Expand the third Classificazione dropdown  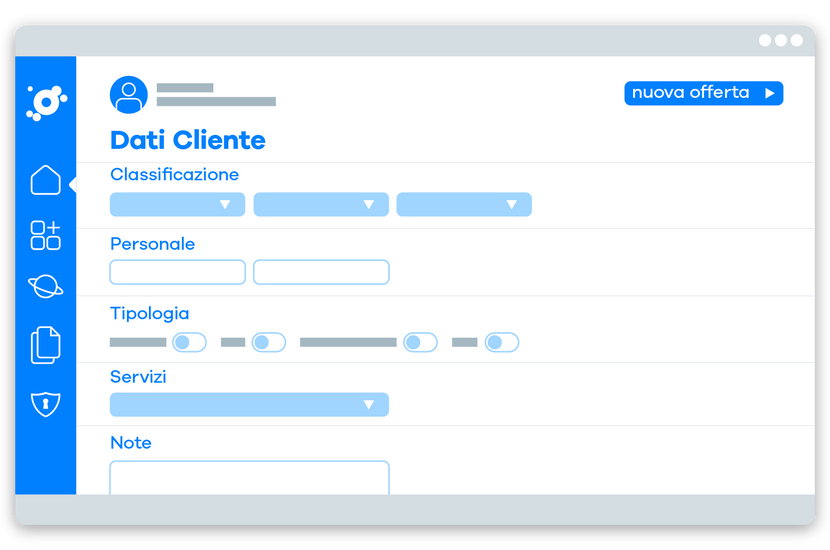464,204
